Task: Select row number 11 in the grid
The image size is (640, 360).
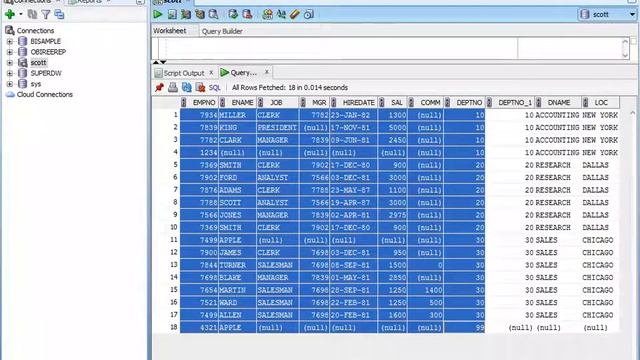Action: pos(173,240)
